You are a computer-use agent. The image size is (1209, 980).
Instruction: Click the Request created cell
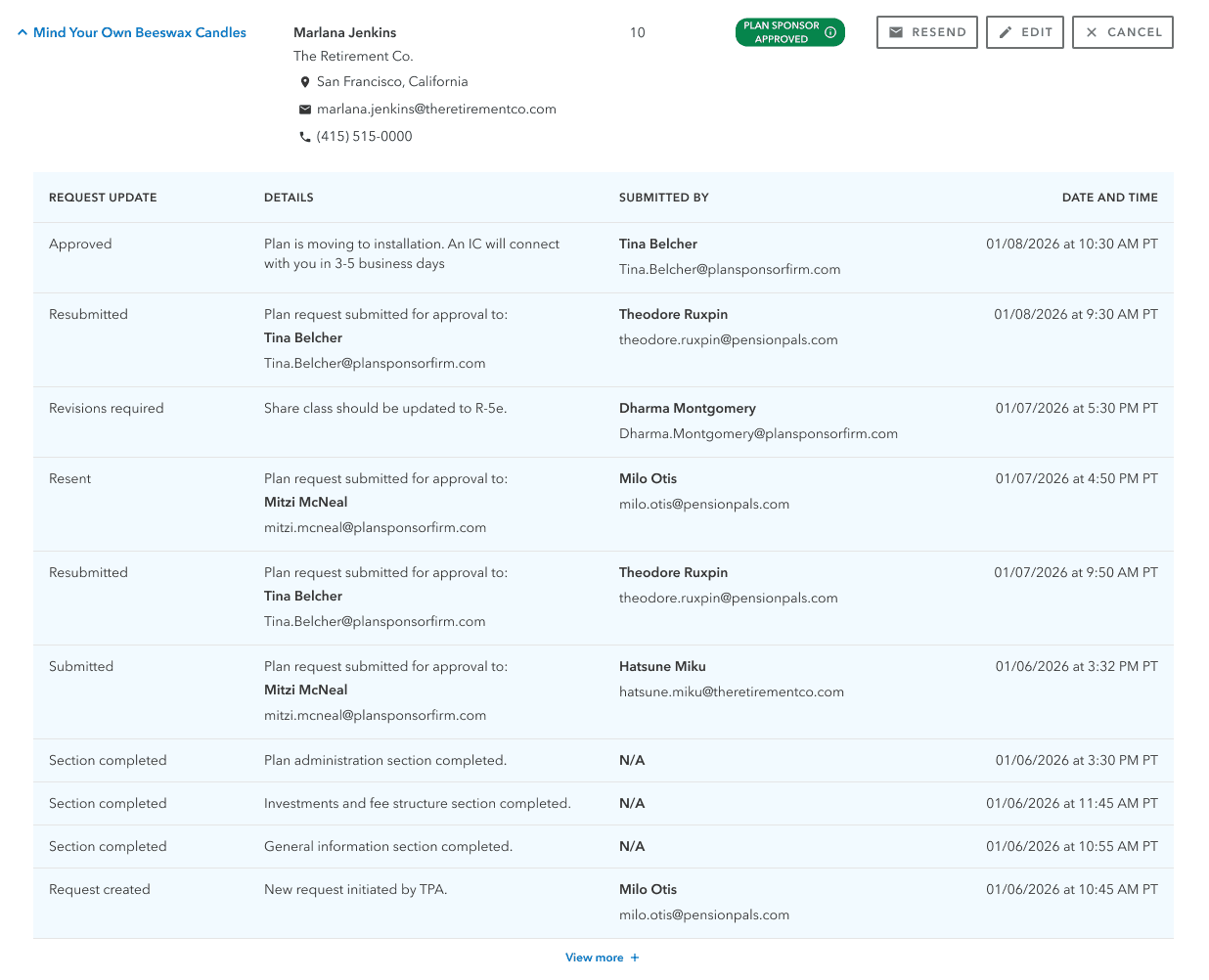[x=100, y=890]
